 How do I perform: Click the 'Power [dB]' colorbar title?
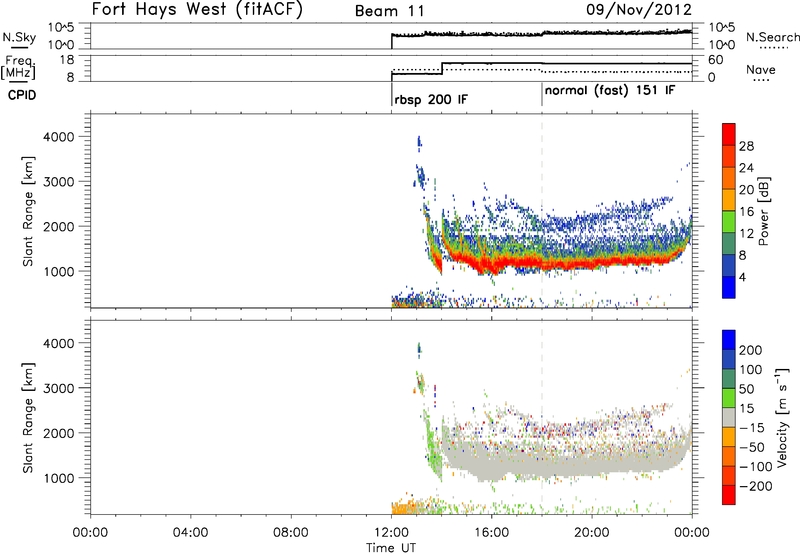point(764,211)
